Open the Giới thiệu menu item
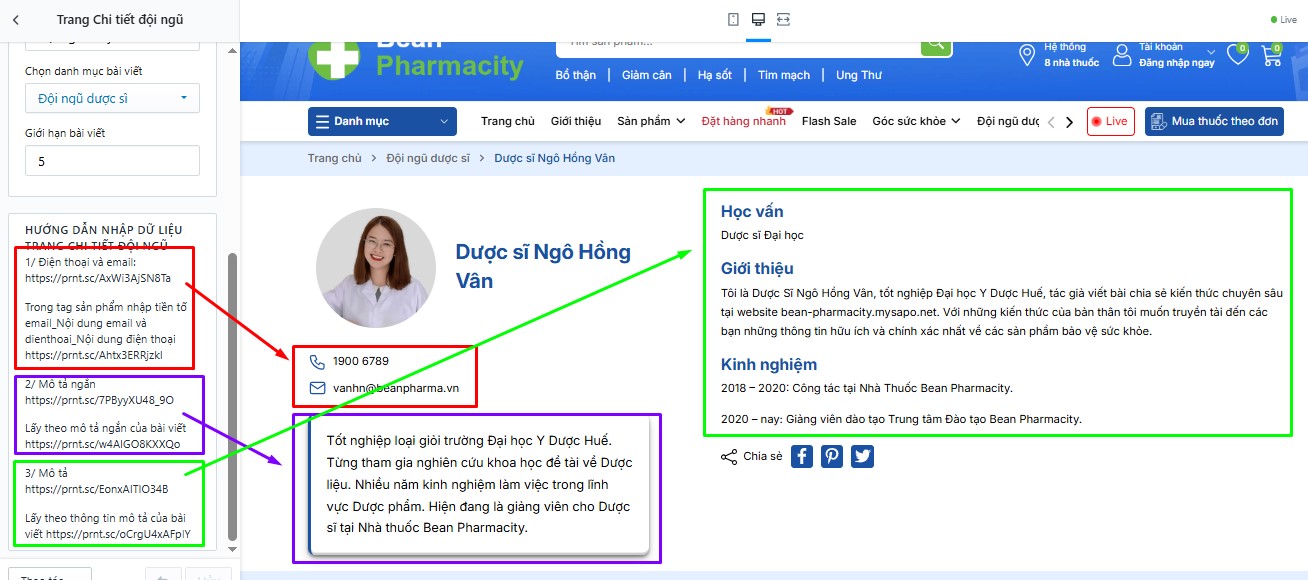The image size is (1308, 580). (x=576, y=121)
